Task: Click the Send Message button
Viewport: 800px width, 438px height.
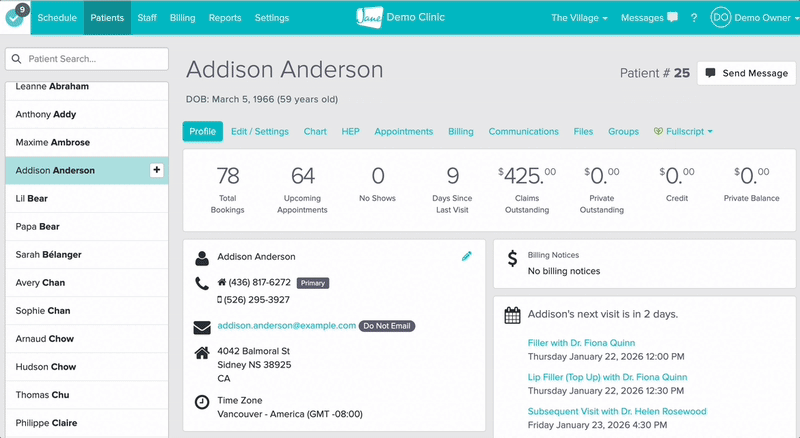Action: pyautogui.click(x=746, y=73)
